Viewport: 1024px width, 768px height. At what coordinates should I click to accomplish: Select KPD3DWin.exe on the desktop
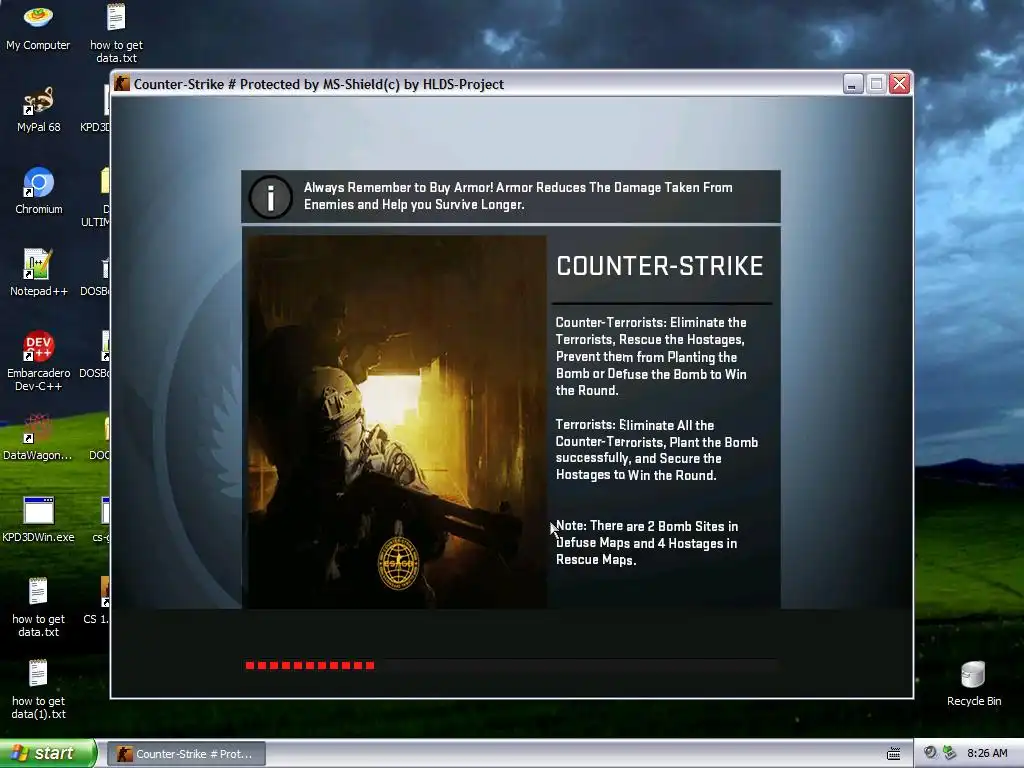pos(38,519)
